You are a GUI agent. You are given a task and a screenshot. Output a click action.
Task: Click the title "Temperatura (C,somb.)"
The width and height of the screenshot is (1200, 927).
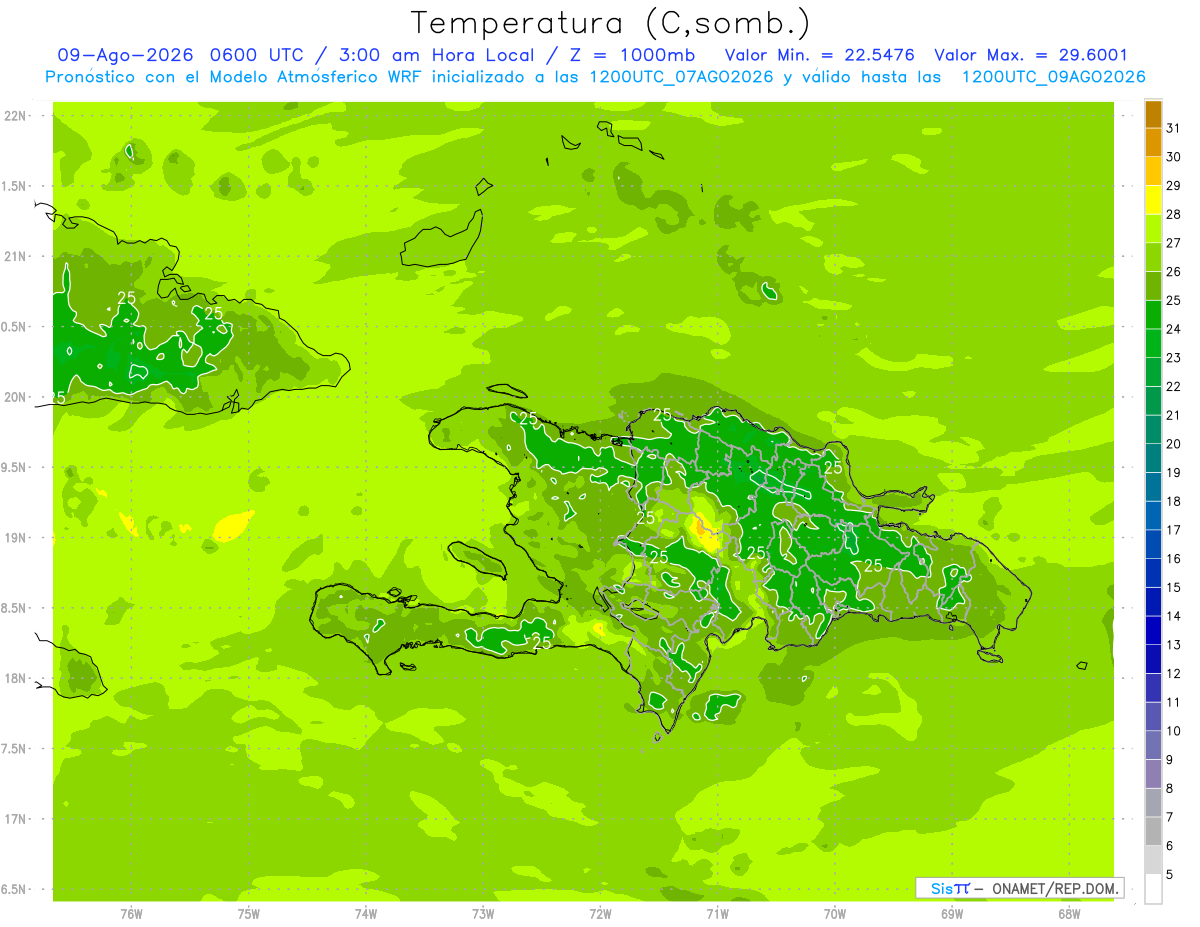click(610, 23)
